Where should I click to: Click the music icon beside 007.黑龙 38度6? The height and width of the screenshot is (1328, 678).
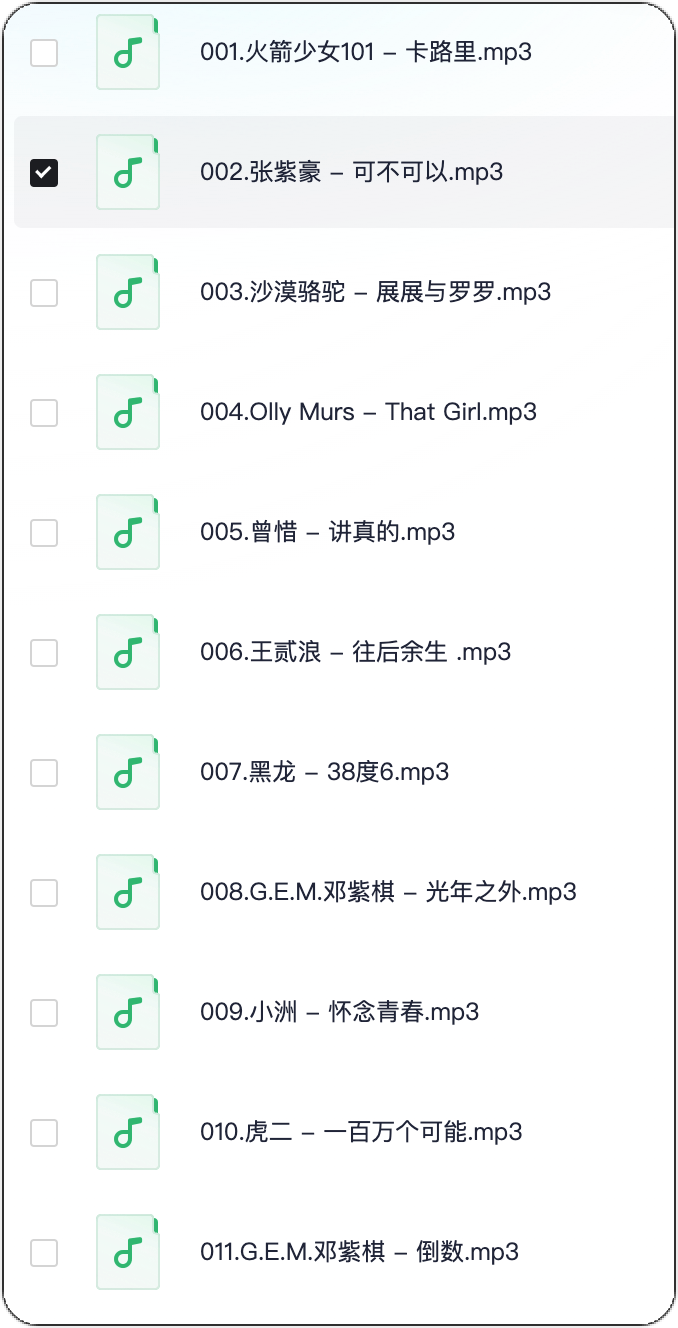point(127,772)
